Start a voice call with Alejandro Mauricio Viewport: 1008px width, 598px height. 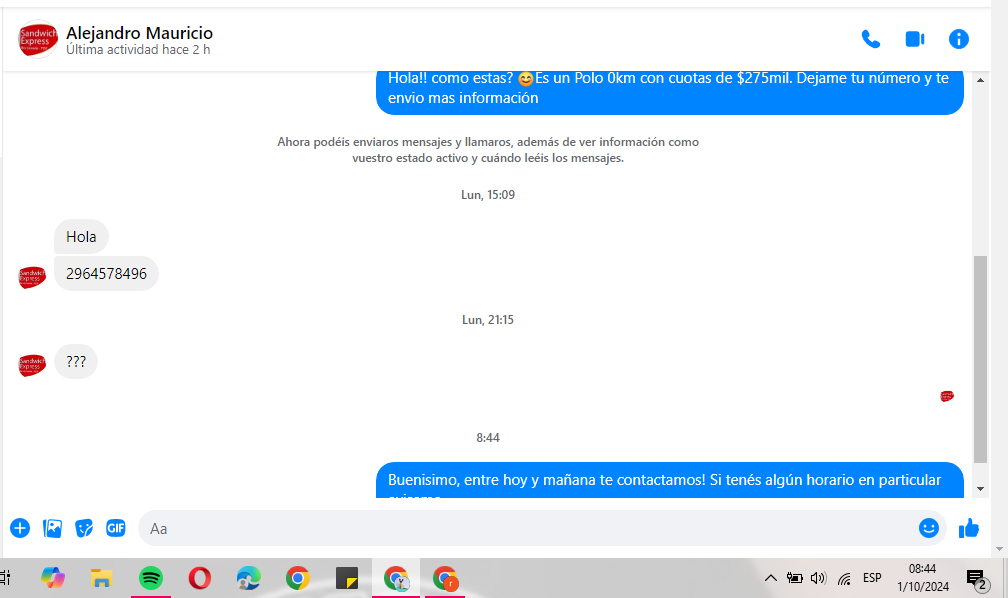[x=870, y=39]
